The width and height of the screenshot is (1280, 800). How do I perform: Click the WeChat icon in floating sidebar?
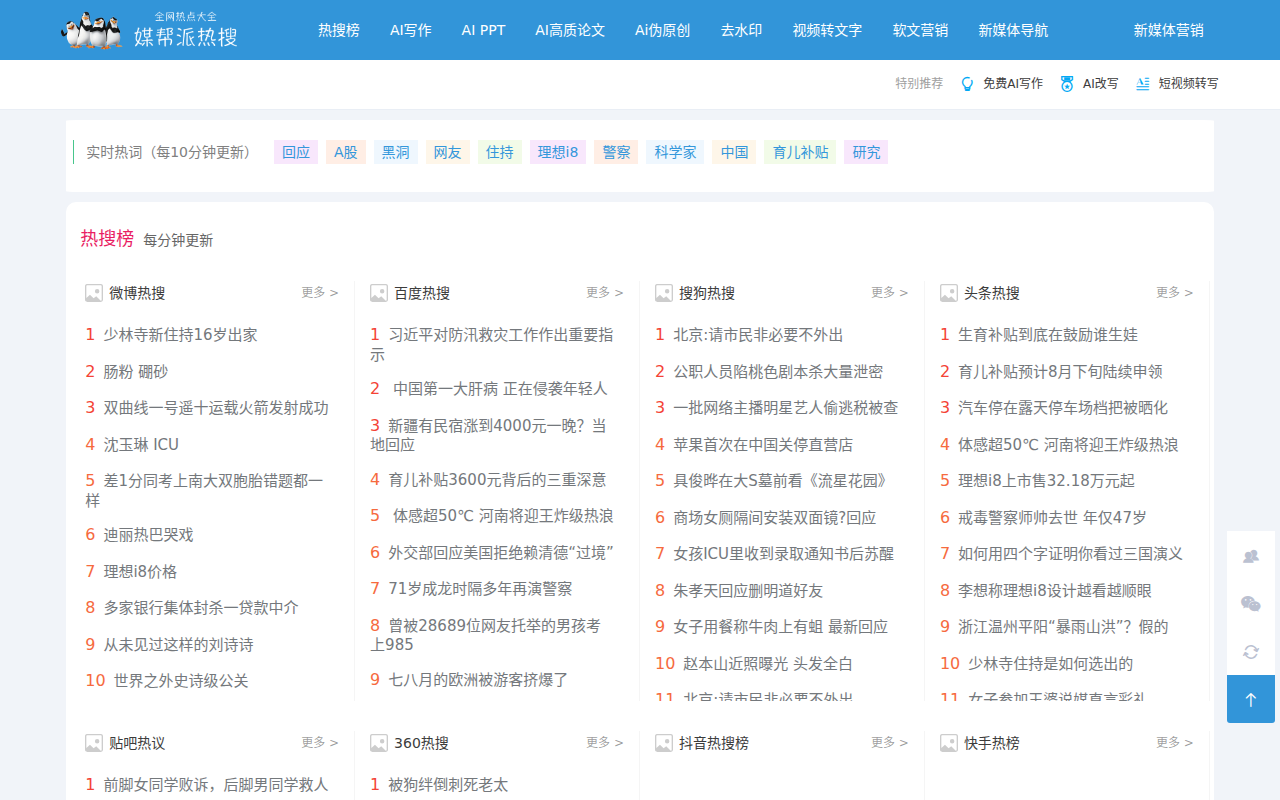coord(1251,604)
